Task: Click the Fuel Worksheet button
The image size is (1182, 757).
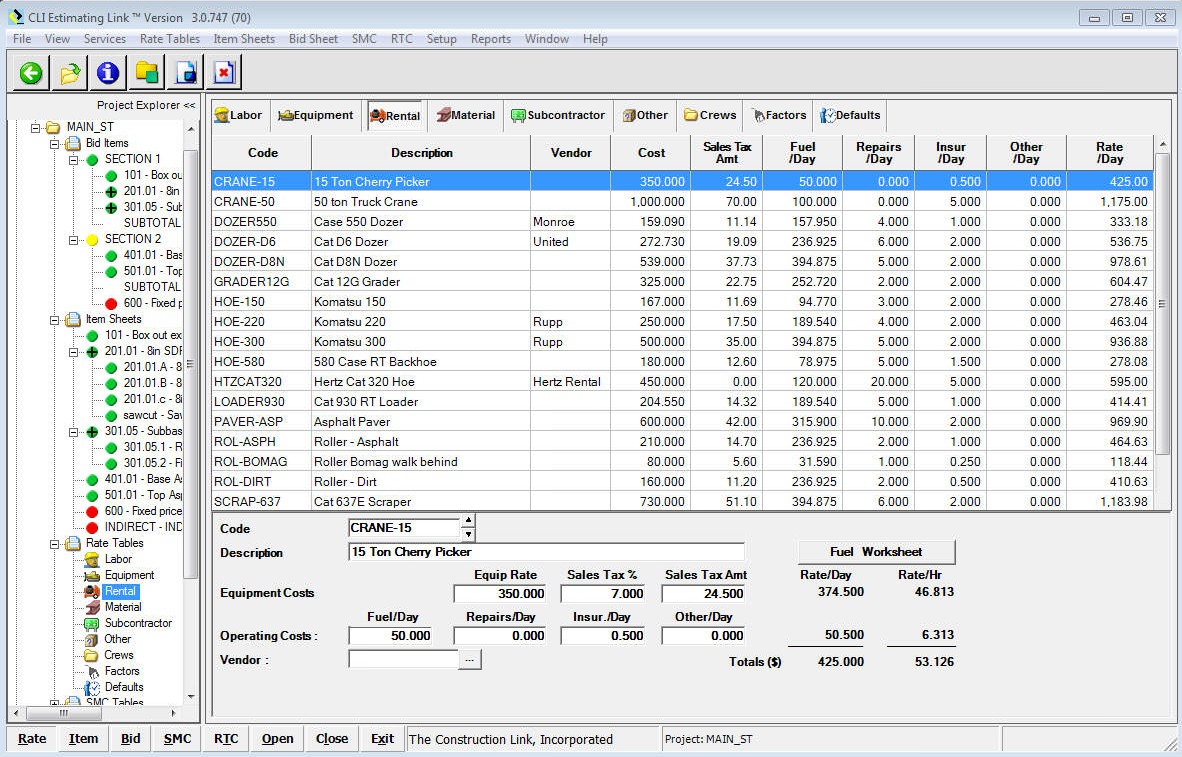Action: pos(876,552)
